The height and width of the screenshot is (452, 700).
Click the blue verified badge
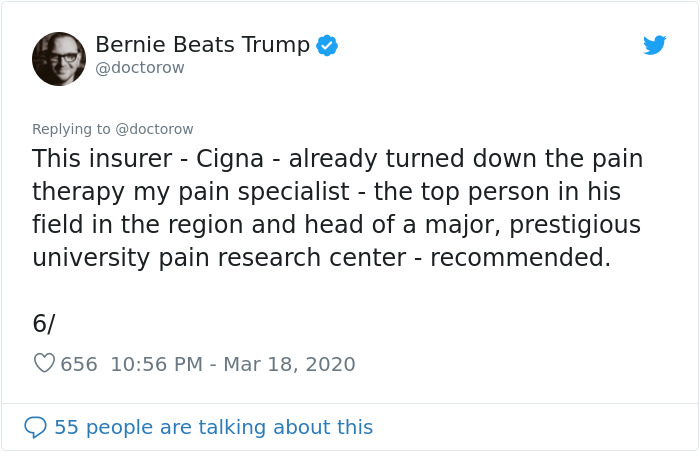(327, 45)
